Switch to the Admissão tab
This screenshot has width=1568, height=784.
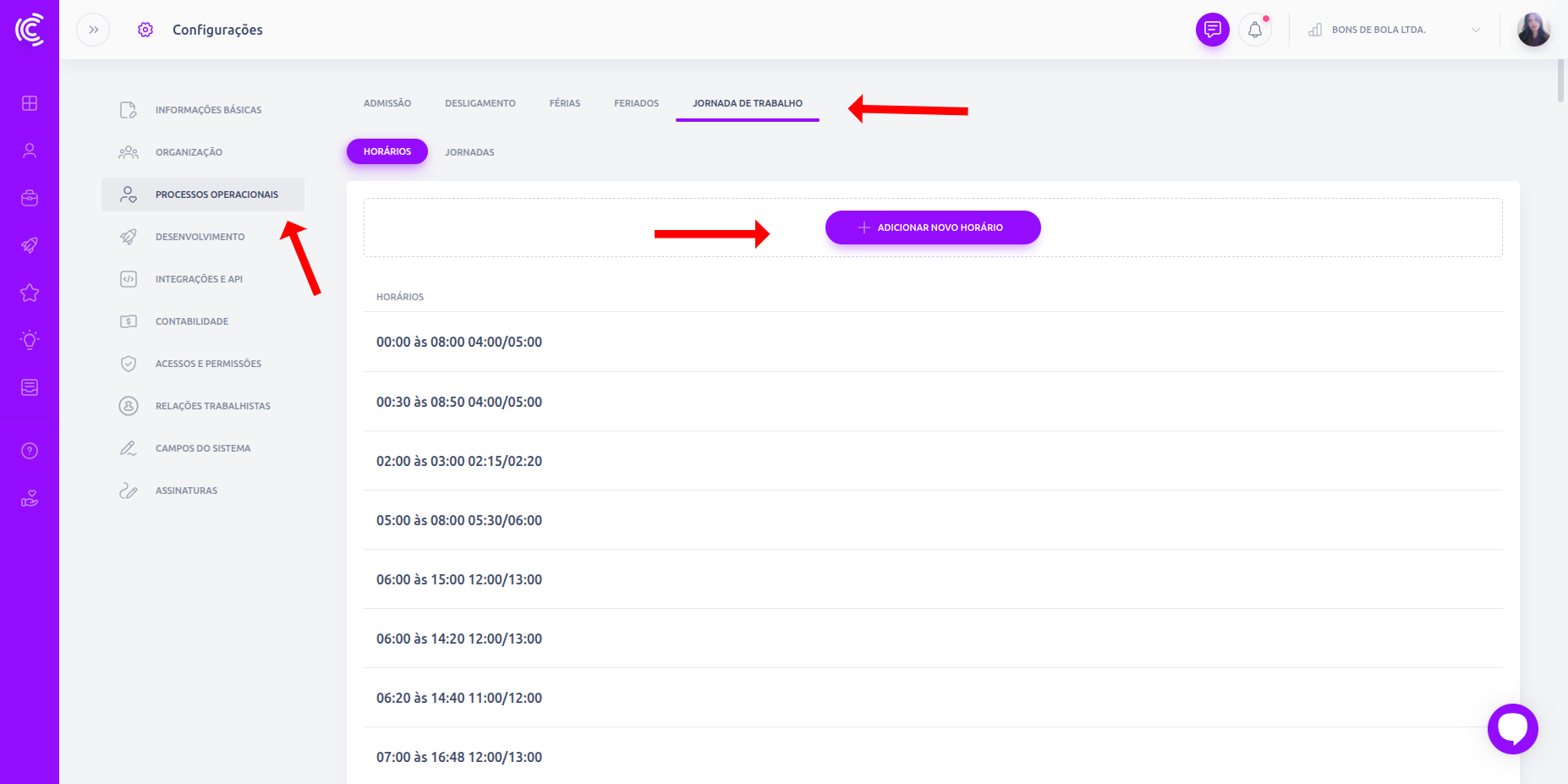click(387, 103)
